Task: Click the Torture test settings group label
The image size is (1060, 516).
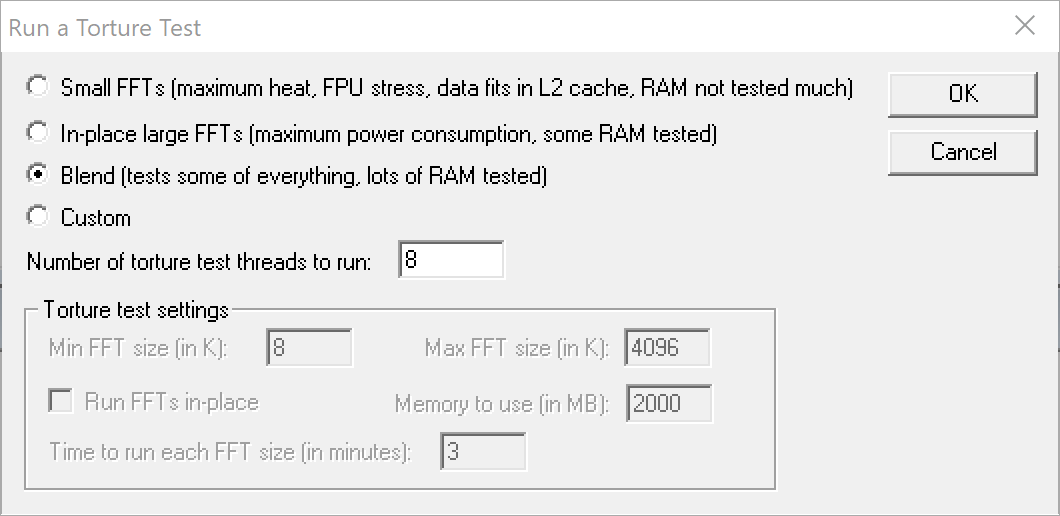Action: click(x=136, y=309)
